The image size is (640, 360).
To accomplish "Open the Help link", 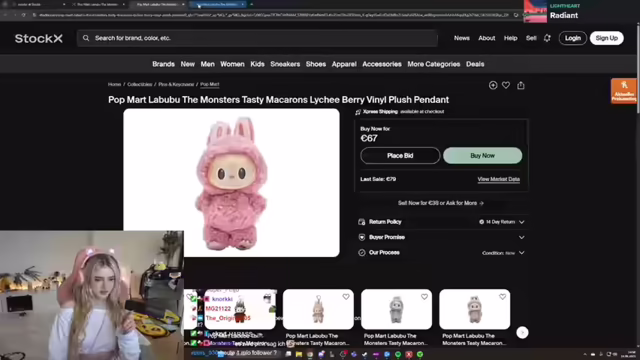I will [x=510, y=38].
